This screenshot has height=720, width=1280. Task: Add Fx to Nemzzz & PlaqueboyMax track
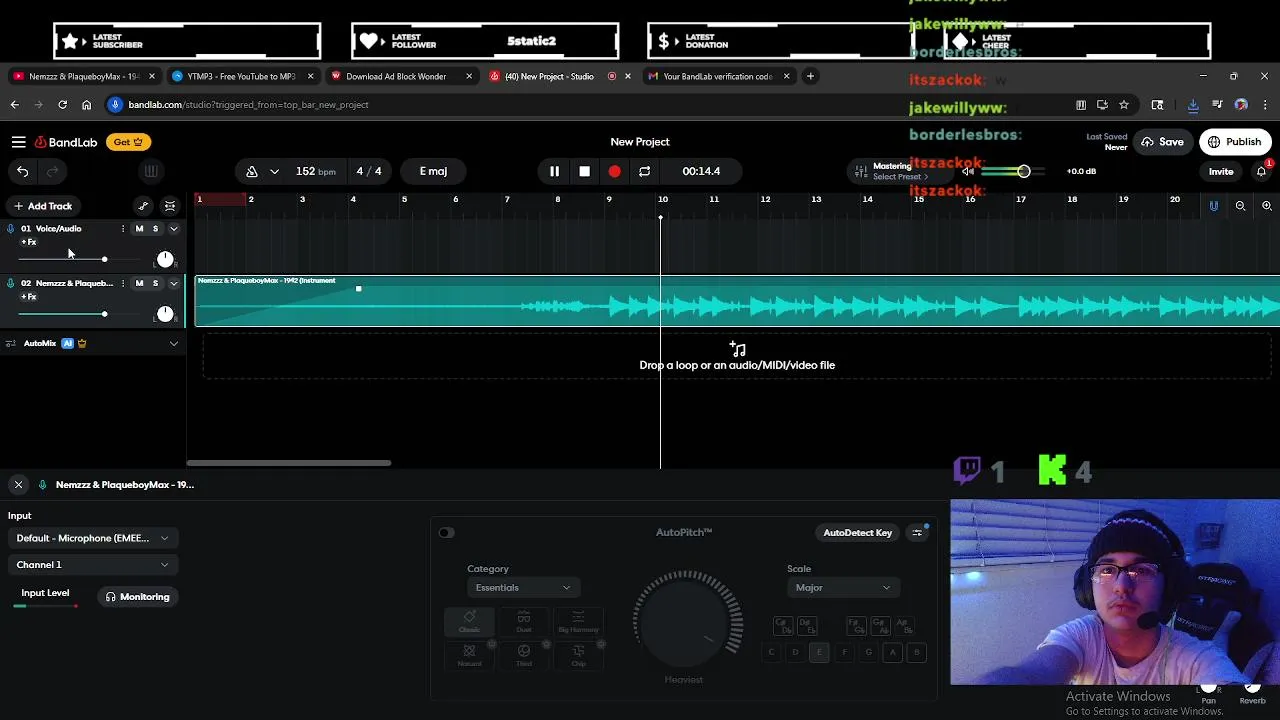(29, 297)
